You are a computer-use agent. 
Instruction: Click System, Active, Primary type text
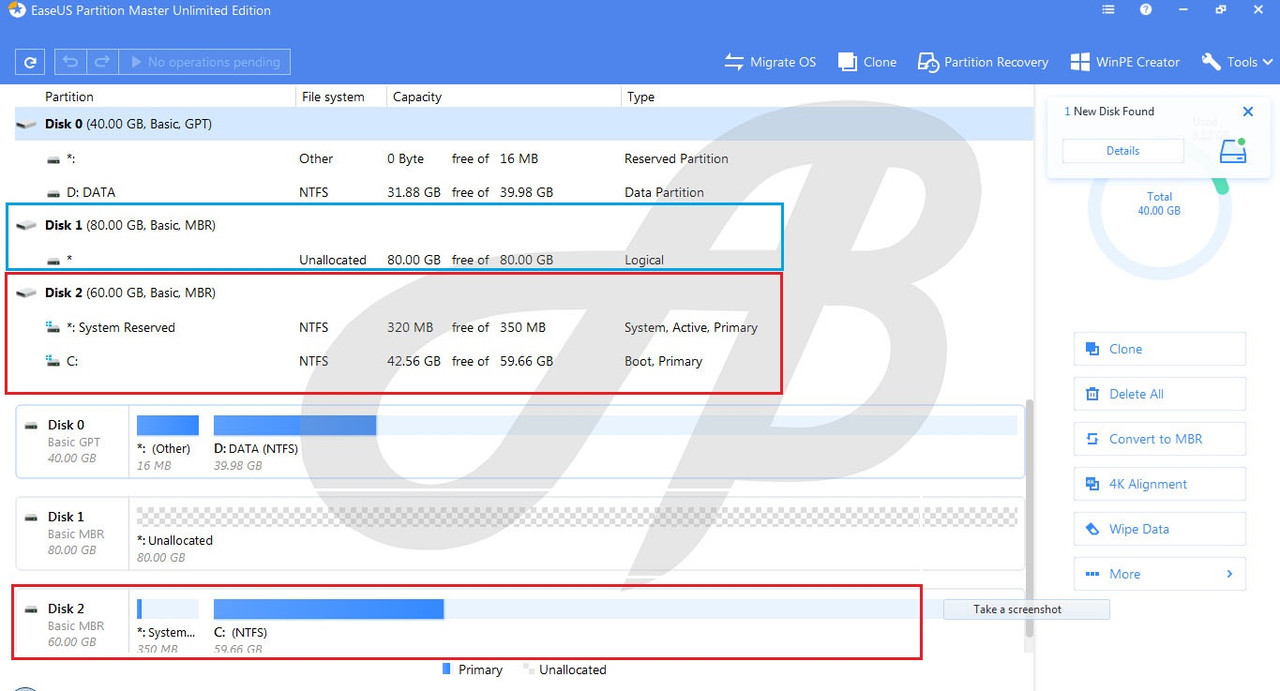[x=691, y=327]
